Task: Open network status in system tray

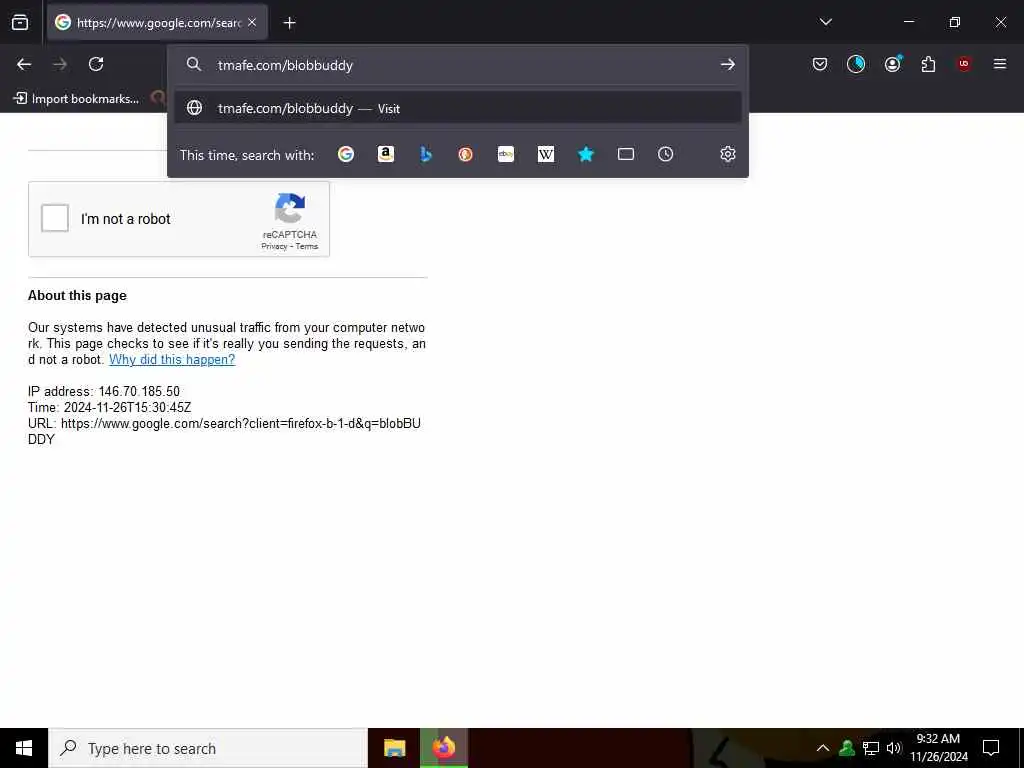Action: pos(871,748)
